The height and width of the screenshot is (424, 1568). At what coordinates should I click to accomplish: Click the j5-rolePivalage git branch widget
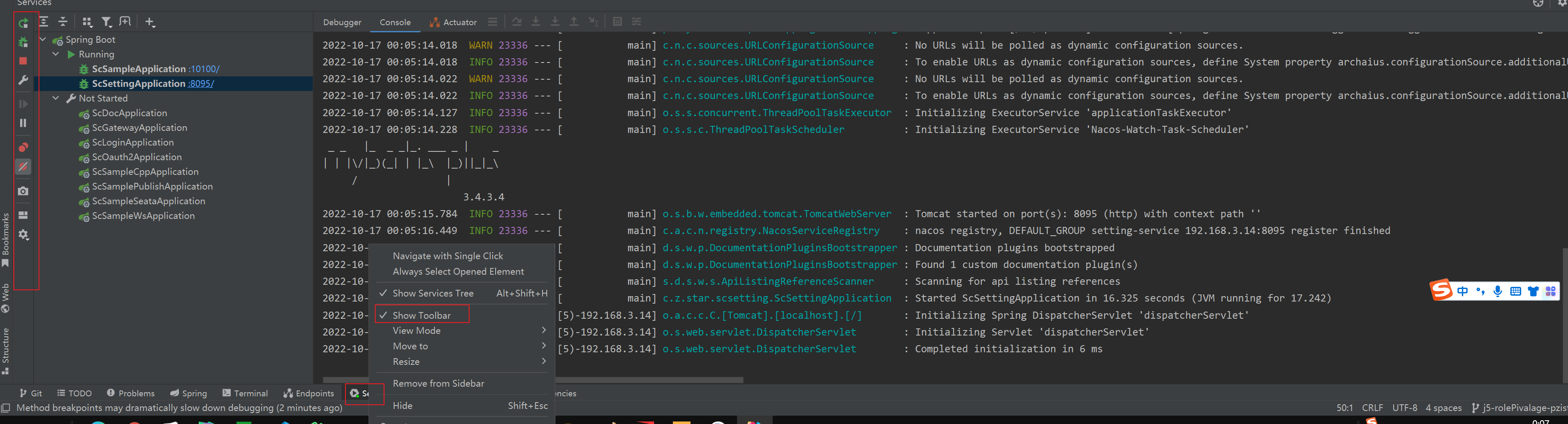click(1519, 408)
